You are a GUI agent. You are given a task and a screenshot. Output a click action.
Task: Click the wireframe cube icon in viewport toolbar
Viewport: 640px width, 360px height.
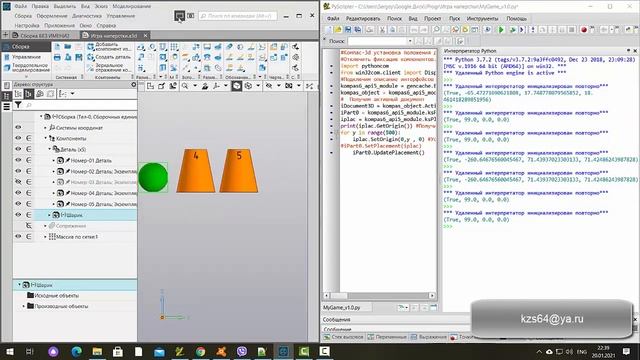(248, 86)
